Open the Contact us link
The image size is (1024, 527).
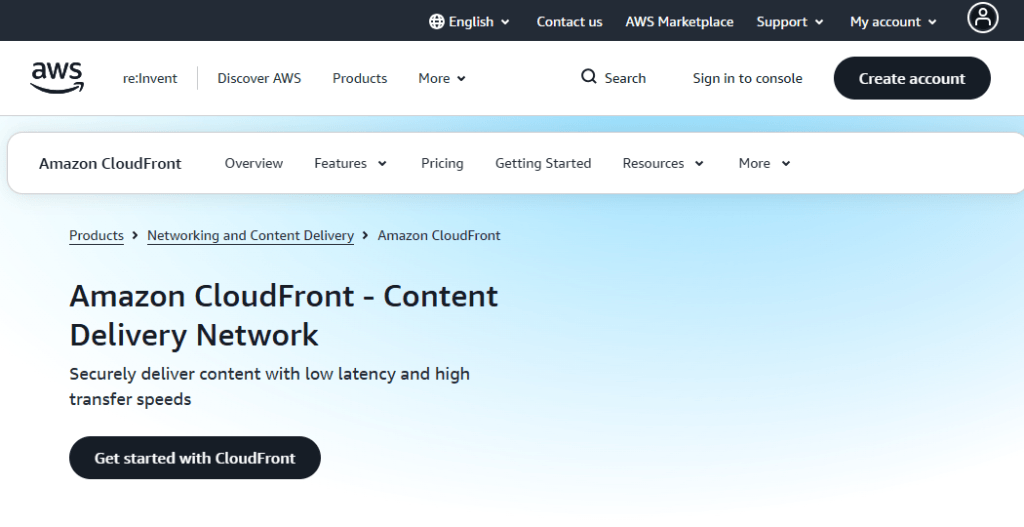point(569,22)
